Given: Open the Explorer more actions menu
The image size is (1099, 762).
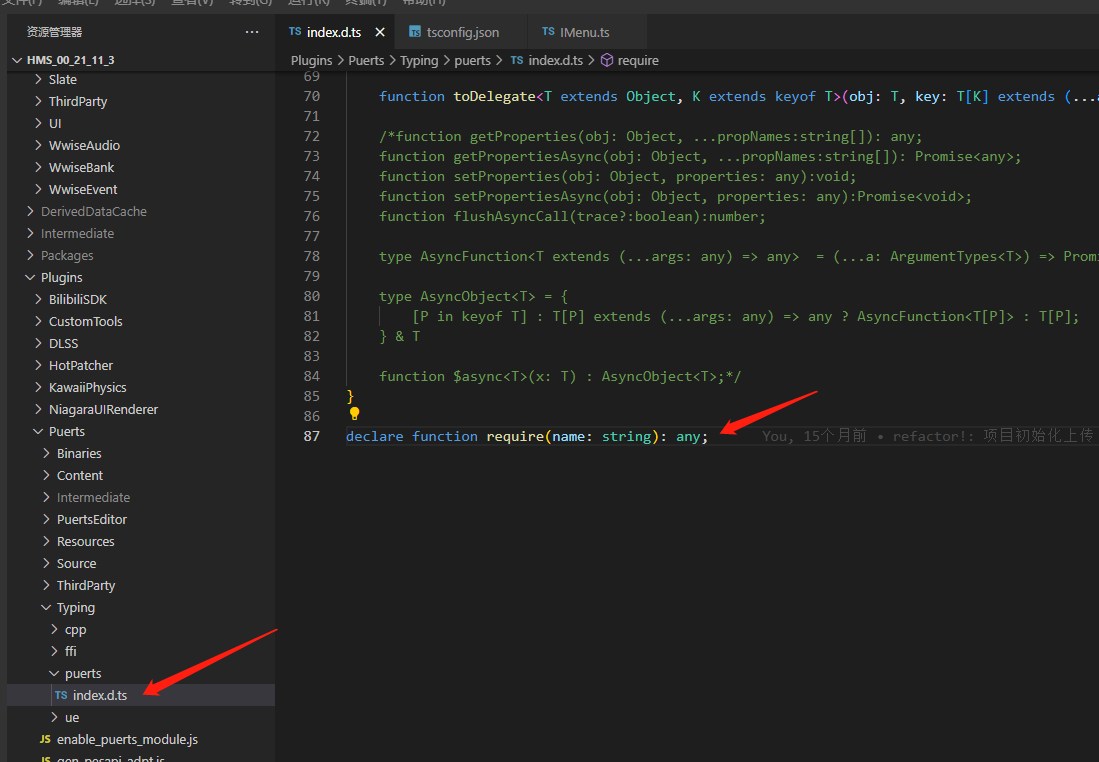Looking at the screenshot, I should pos(251,31).
